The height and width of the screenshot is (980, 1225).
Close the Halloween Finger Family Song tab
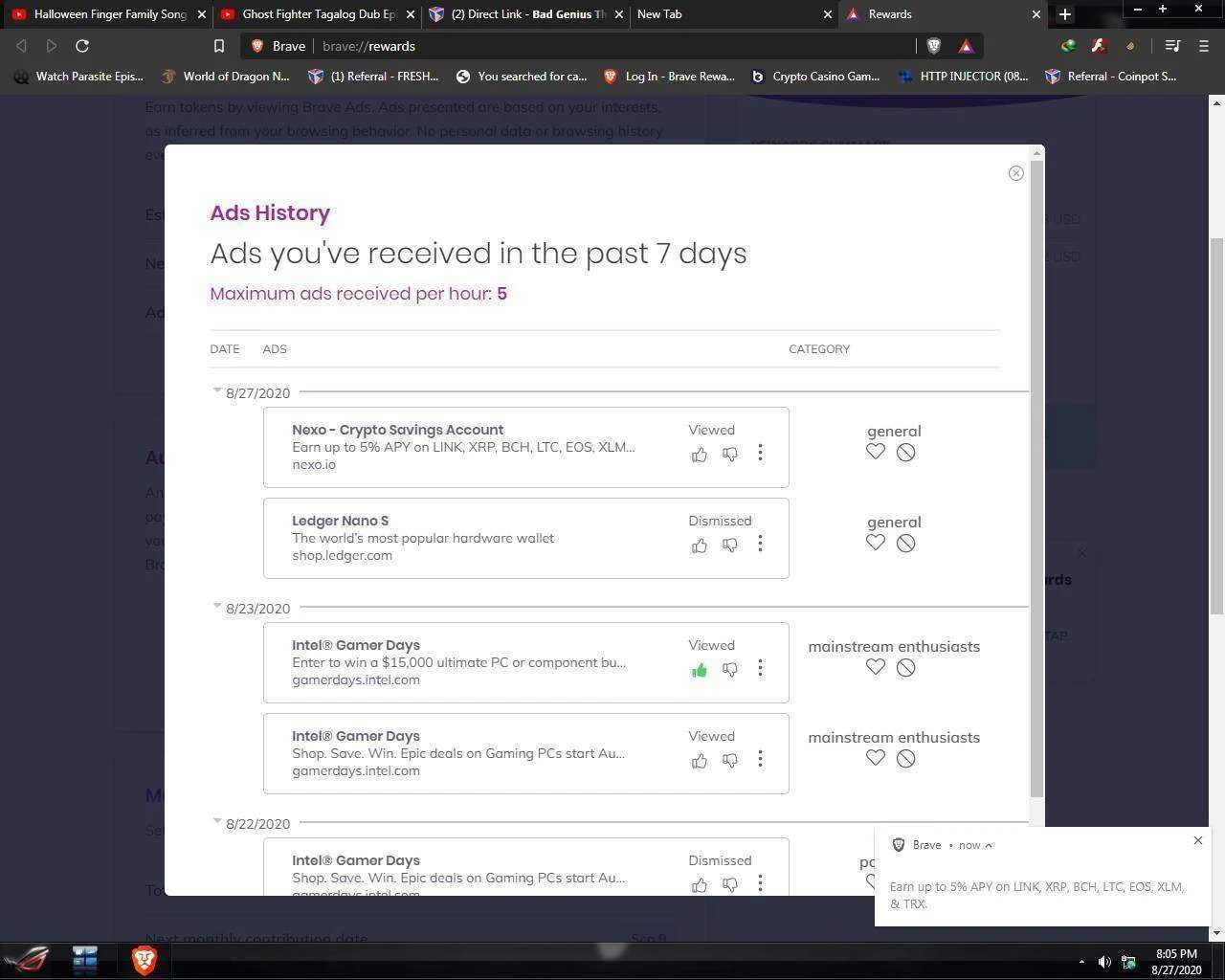[201, 14]
